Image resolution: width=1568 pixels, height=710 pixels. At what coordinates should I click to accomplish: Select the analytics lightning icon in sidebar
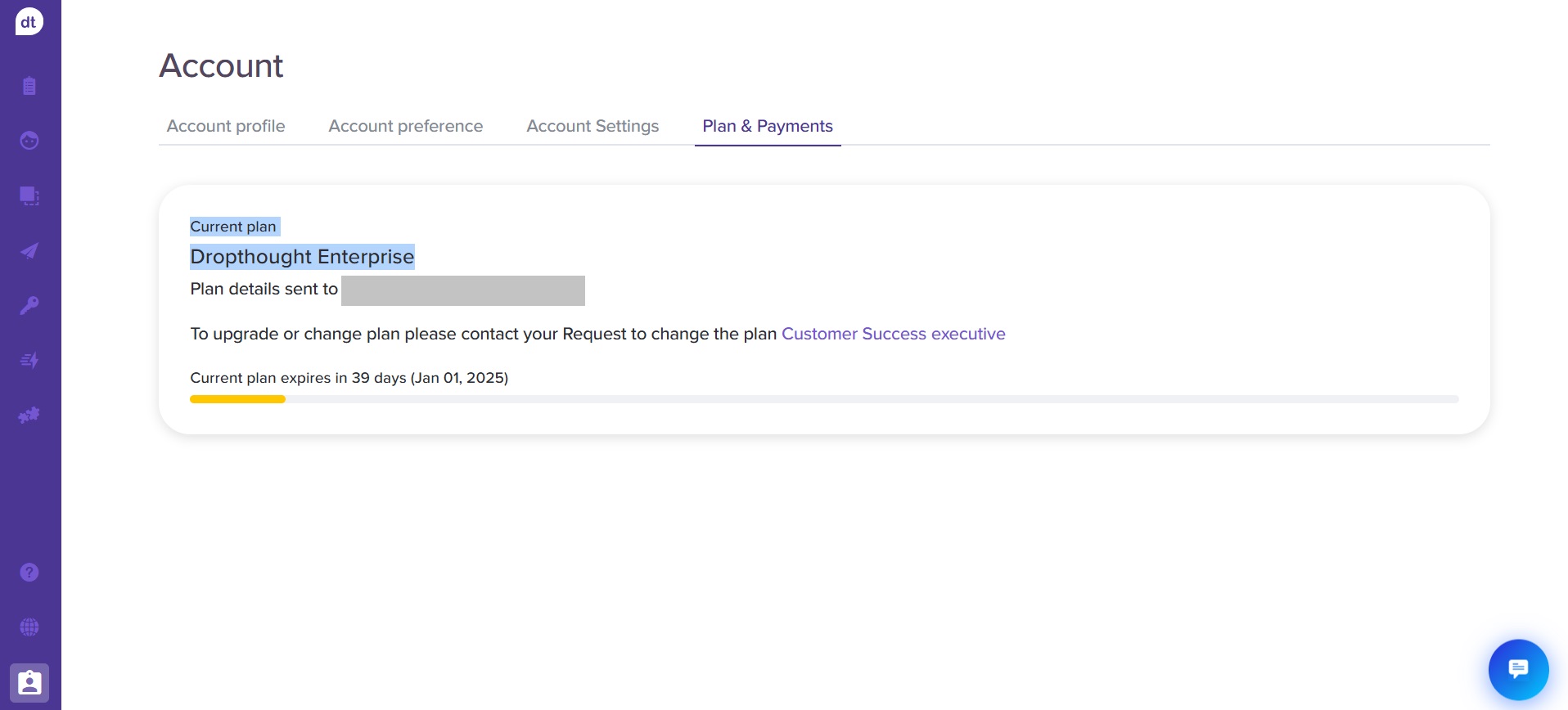point(29,360)
